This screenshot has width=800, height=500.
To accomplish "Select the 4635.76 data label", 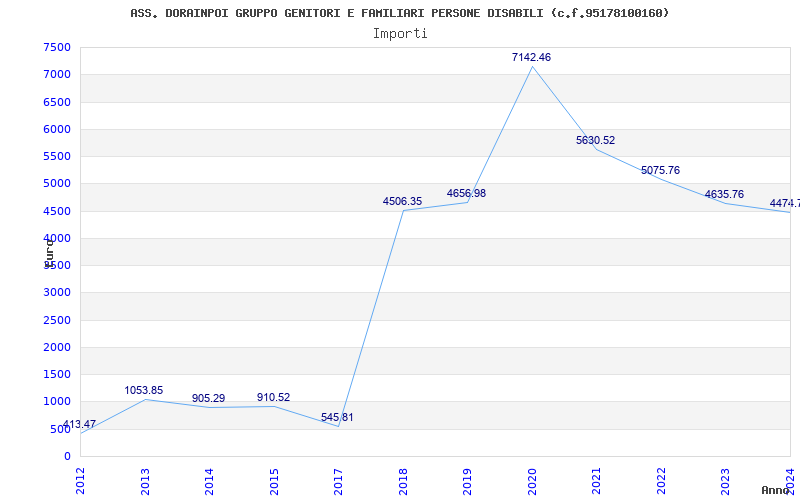I will point(724,194).
